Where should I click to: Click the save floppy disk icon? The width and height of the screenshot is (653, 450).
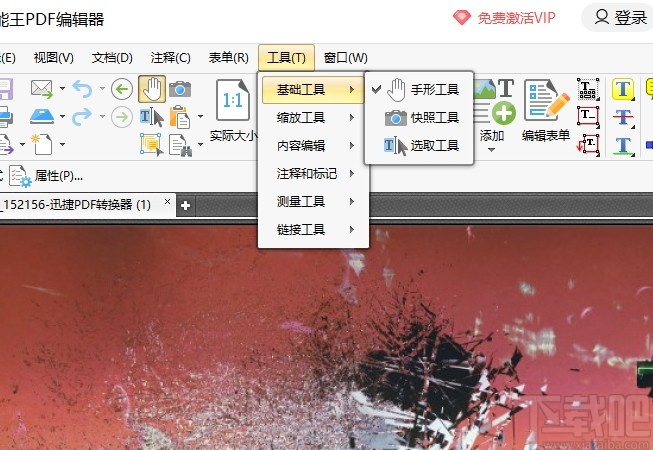click(6, 89)
